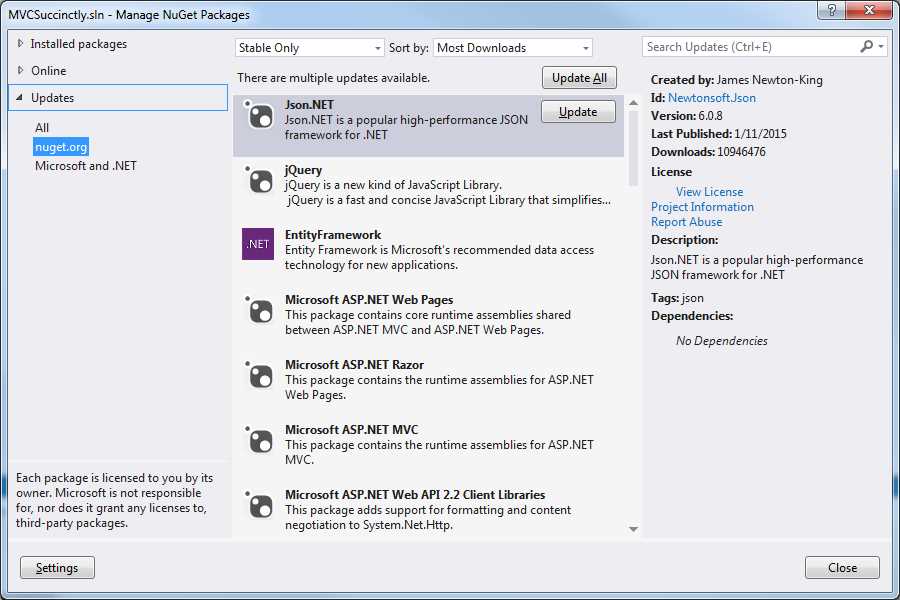Viewport: 900px width, 600px height.
Task: Click the 'No Dependencies' text
Action: pos(721,341)
